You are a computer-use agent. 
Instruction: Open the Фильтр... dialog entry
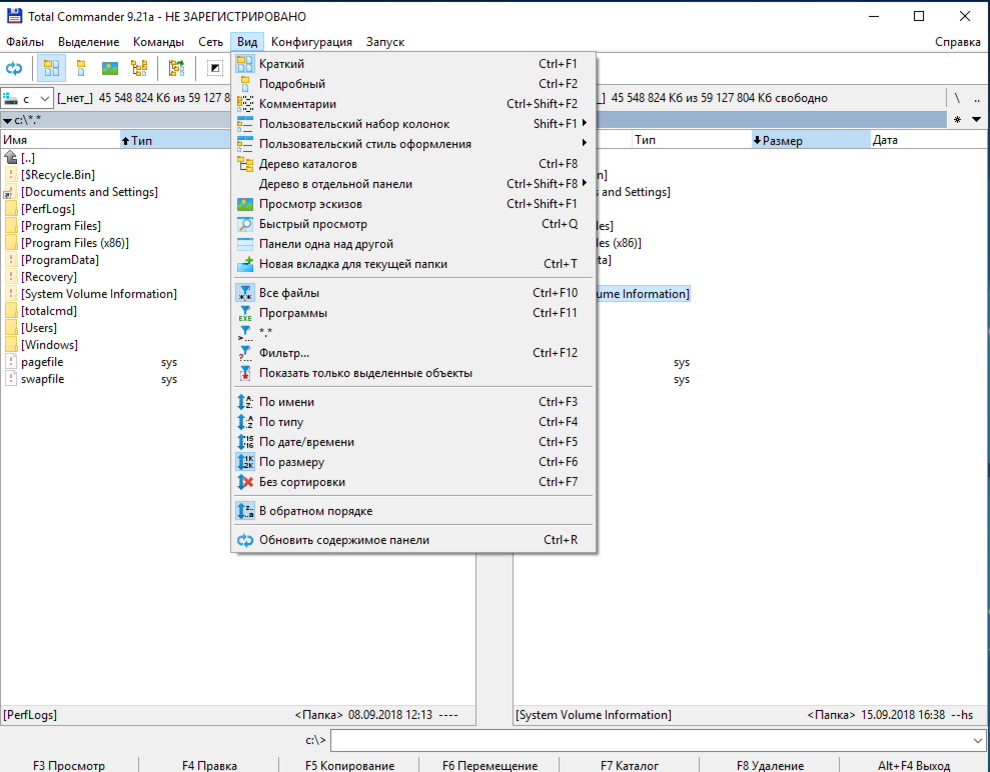tap(414, 353)
